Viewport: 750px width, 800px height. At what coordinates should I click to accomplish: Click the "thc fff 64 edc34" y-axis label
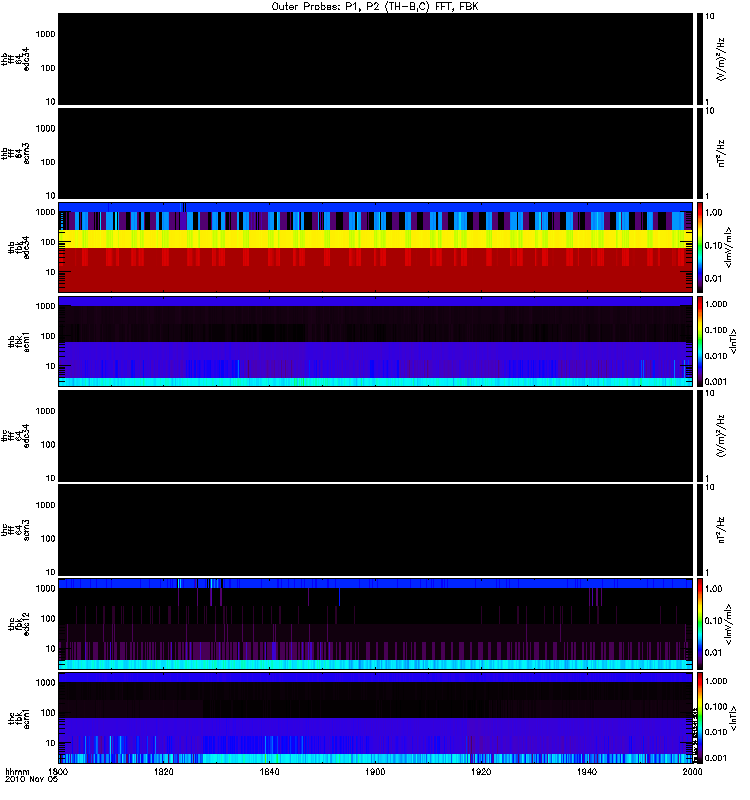tap(15, 436)
